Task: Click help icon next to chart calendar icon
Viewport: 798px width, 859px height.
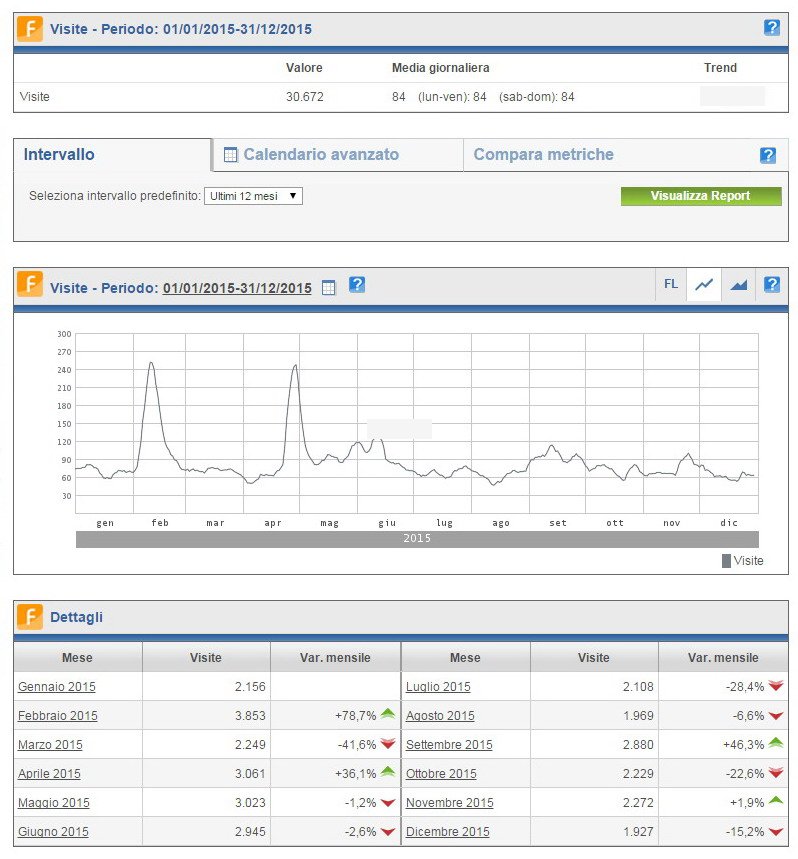Action: coord(356,285)
